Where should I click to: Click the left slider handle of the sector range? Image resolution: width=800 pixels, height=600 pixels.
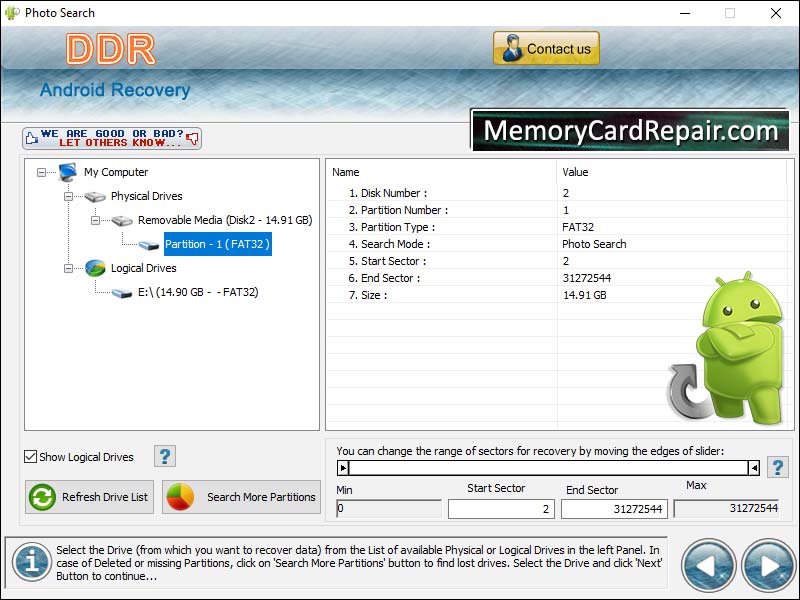(x=343, y=467)
